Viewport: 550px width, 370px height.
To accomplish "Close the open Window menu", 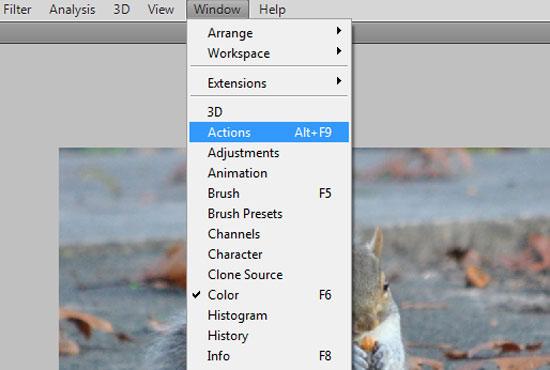I will point(217,9).
